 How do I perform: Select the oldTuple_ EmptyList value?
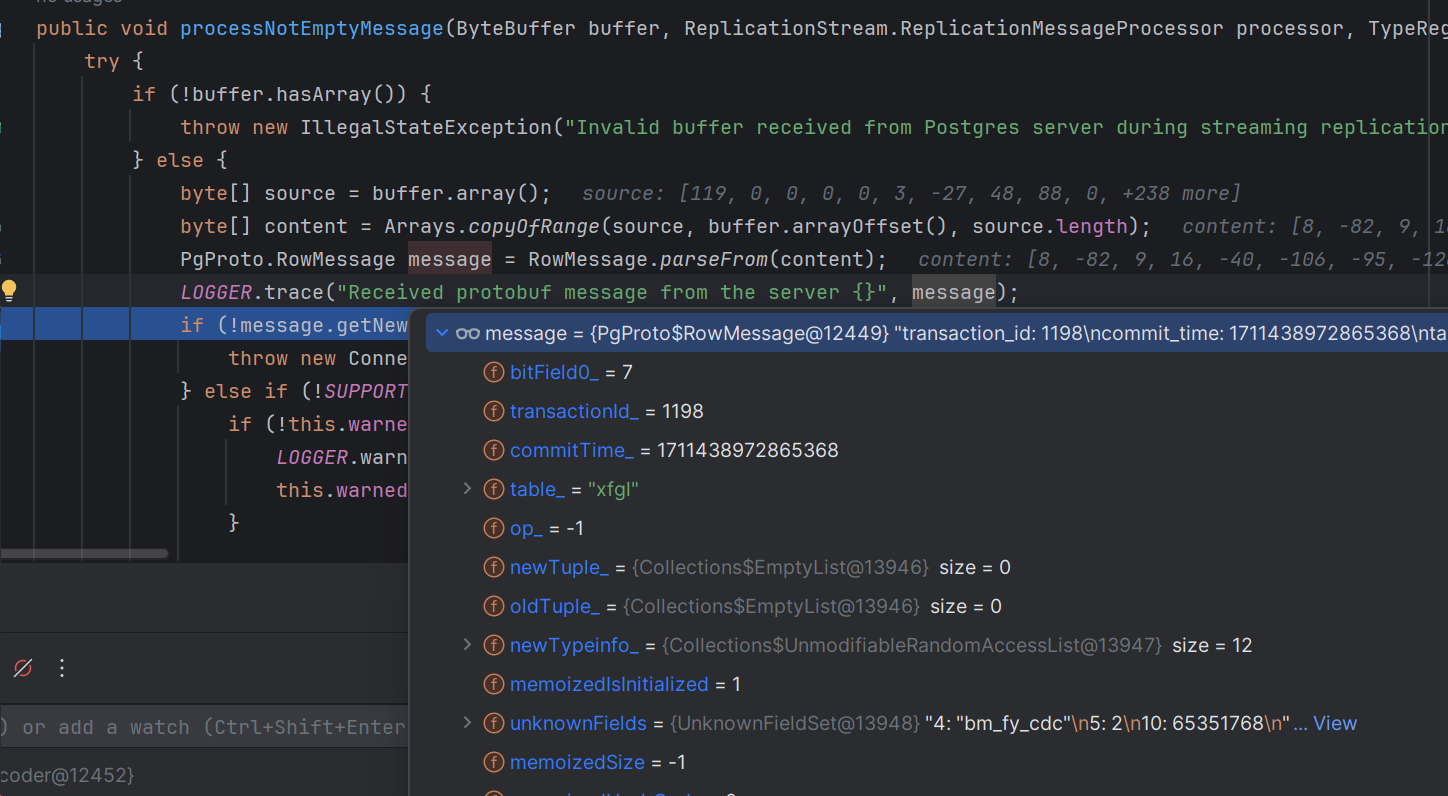click(771, 606)
